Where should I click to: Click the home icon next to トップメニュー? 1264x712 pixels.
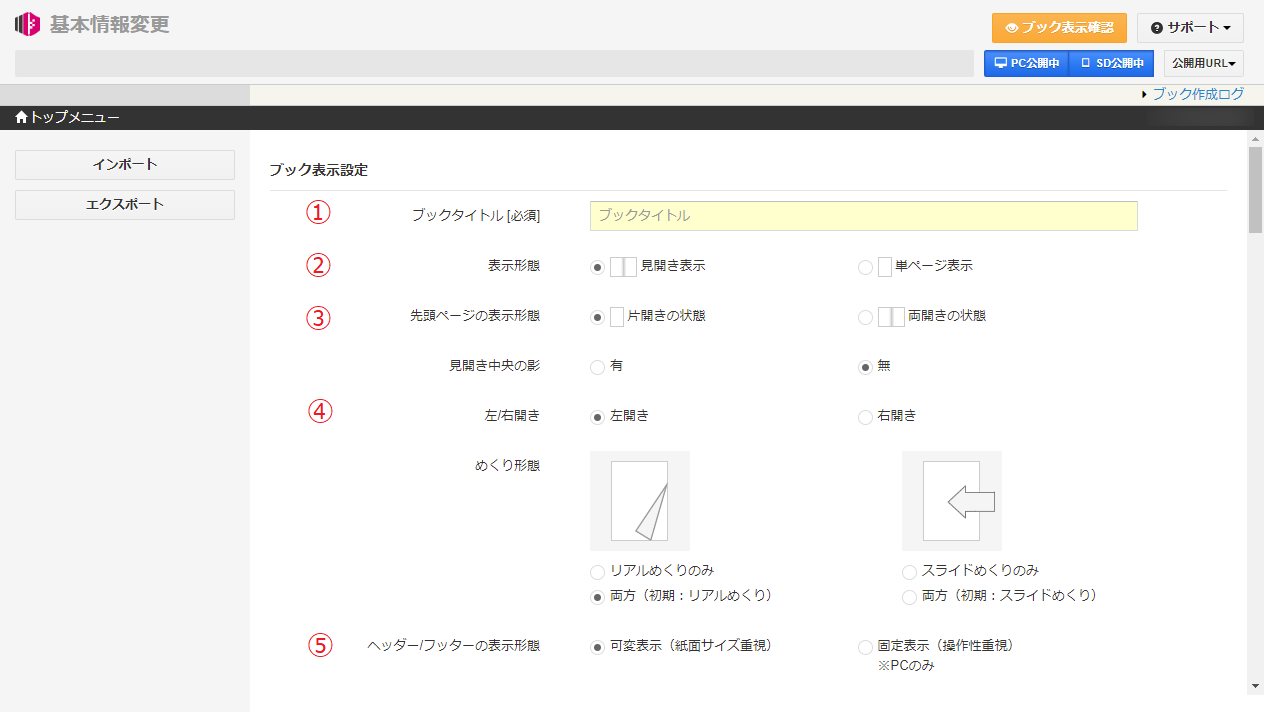point(20,117)
